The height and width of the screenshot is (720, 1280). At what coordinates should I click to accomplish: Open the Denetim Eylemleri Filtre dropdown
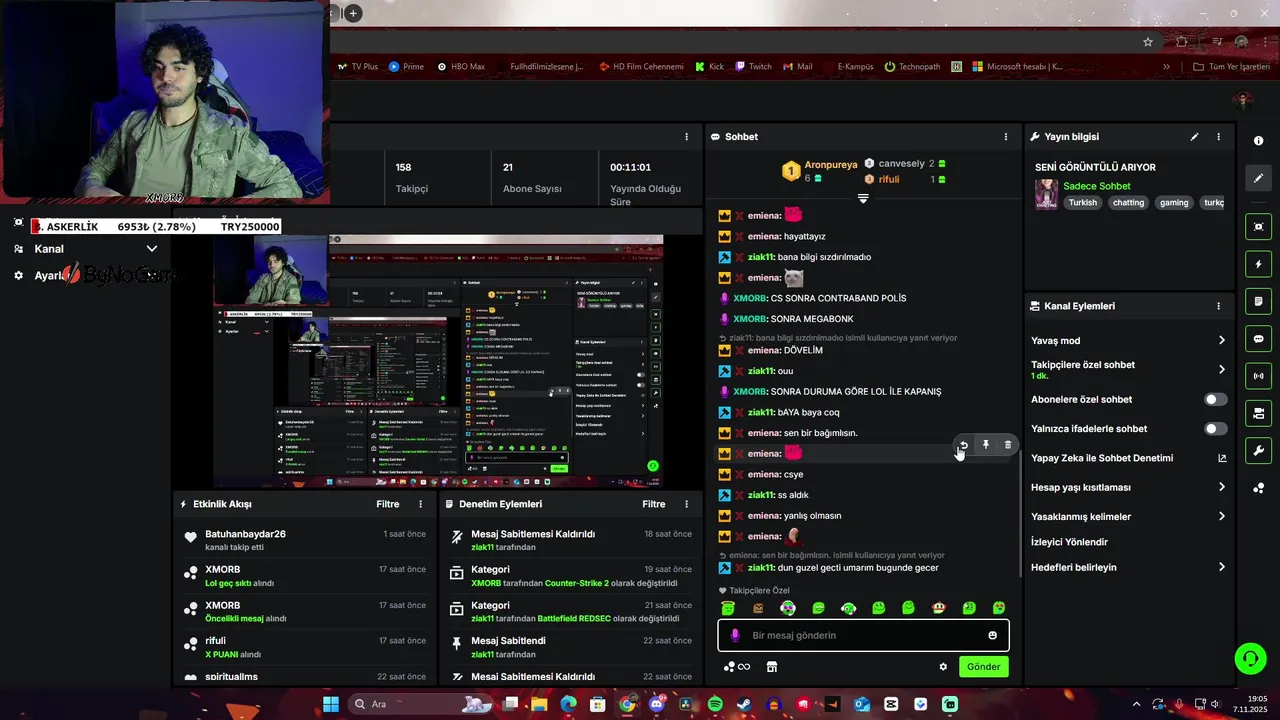pos(654,504)
